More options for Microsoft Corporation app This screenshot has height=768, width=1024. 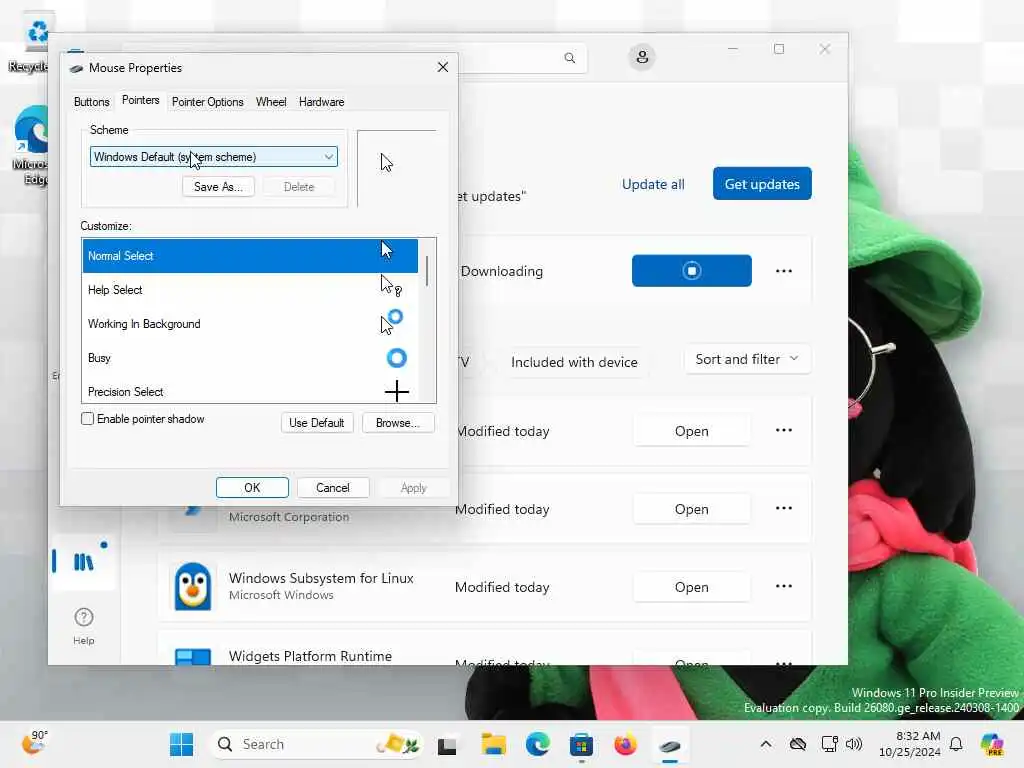tap(784, 508)
